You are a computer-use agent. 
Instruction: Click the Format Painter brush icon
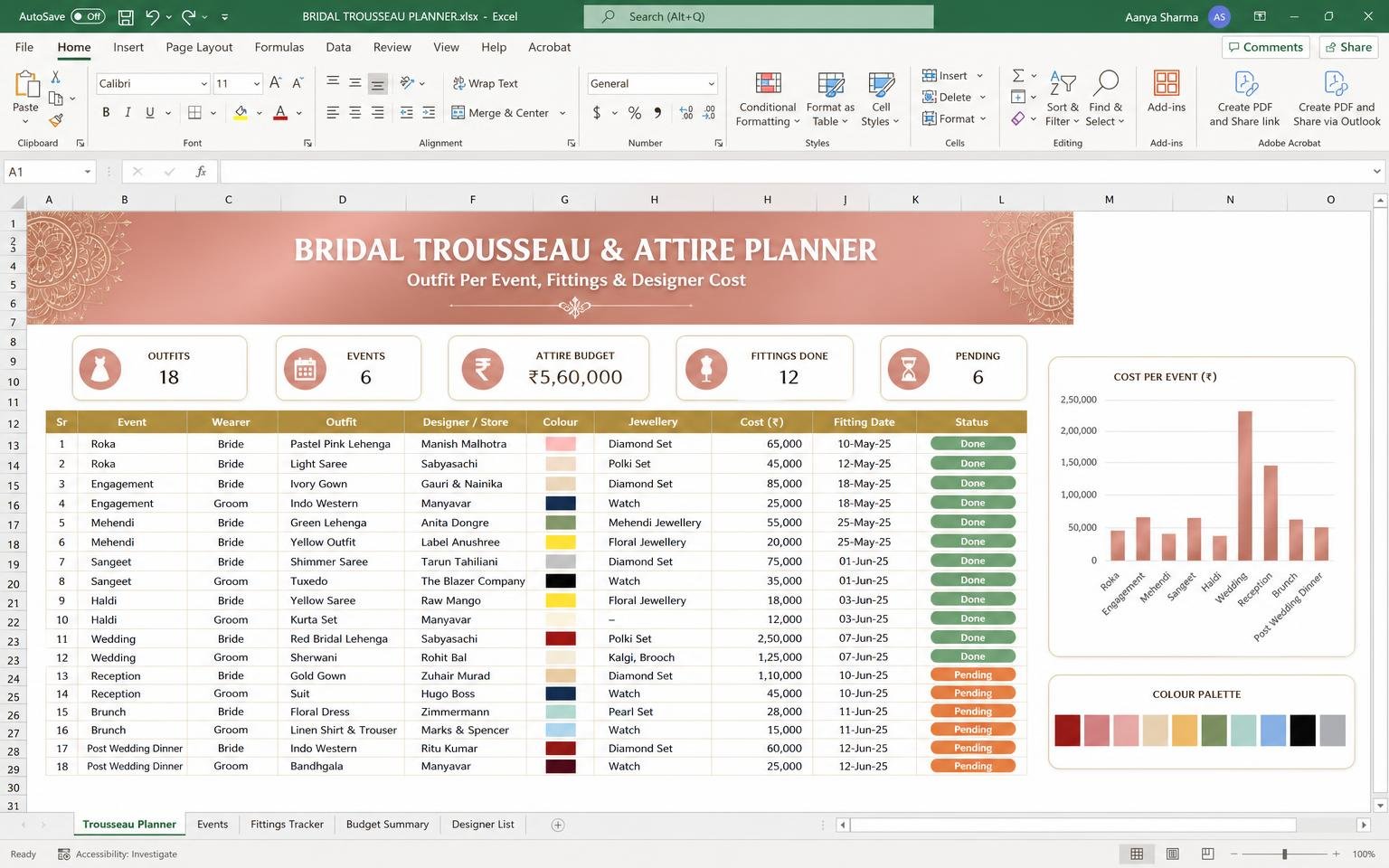pos(55,119)
